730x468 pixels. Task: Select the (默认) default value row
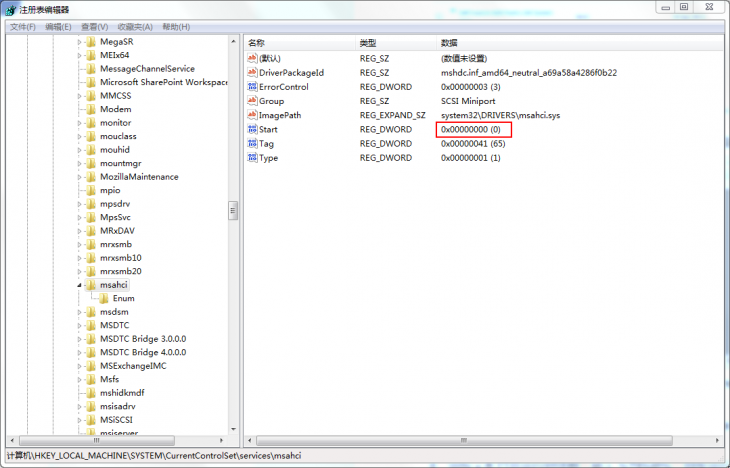(x=270, y=58)
